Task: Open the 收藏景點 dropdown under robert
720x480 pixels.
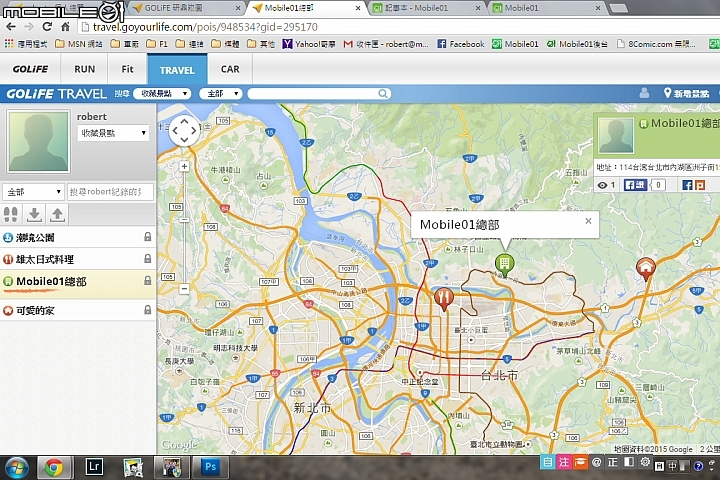Action: [113, 133]
